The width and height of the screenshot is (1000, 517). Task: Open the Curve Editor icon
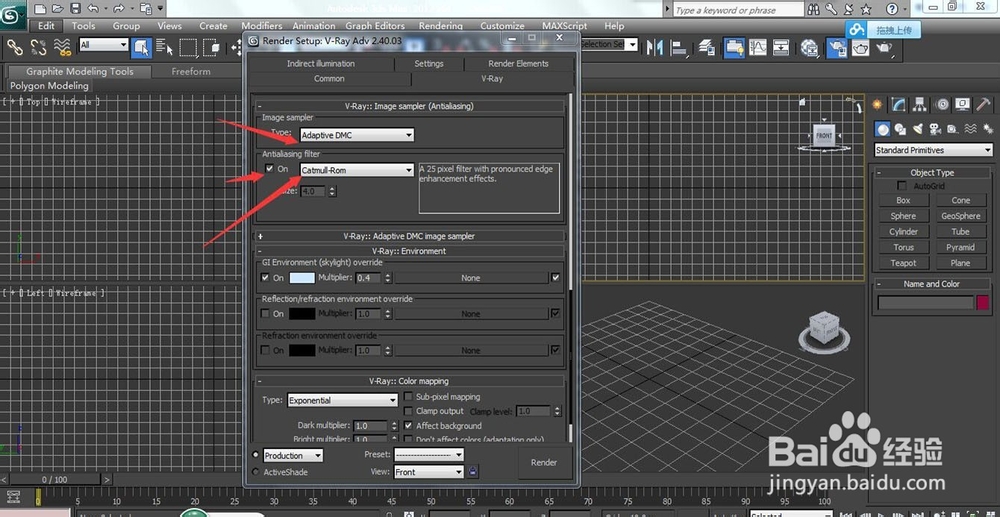pos(758,47)
